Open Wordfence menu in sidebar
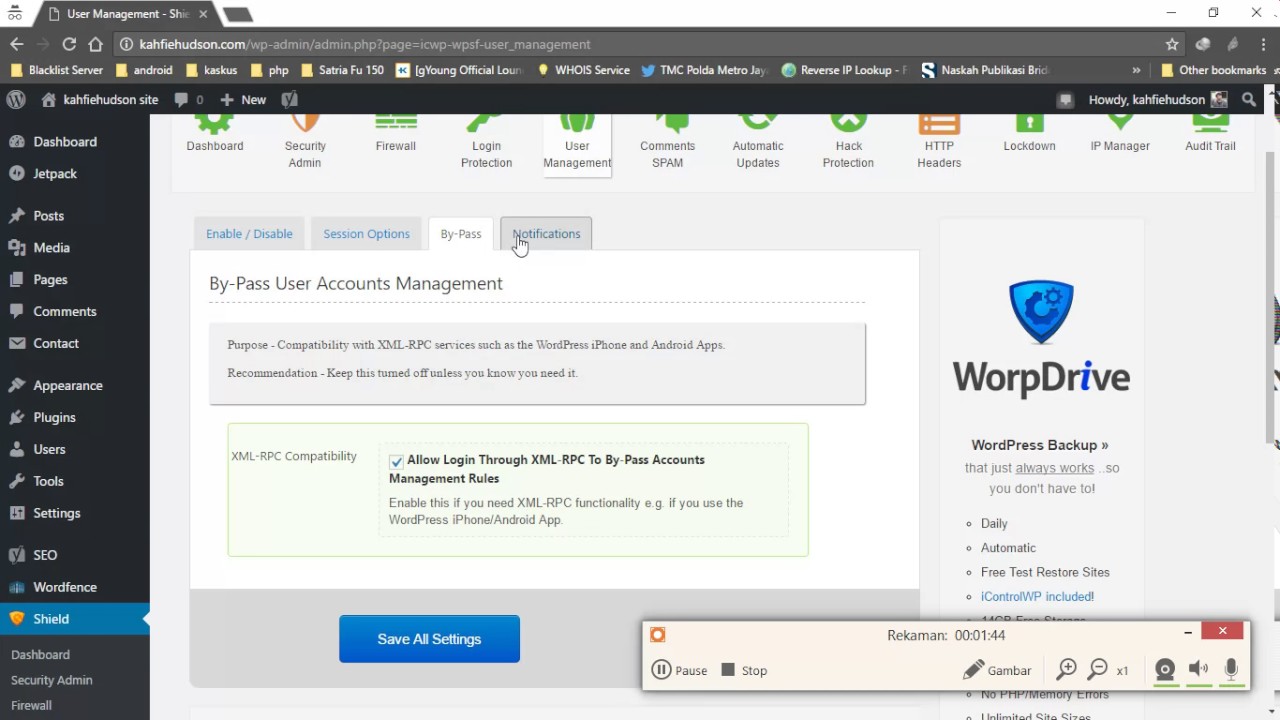This screenshot has height=720, width=1280. (x=64, y=587)
